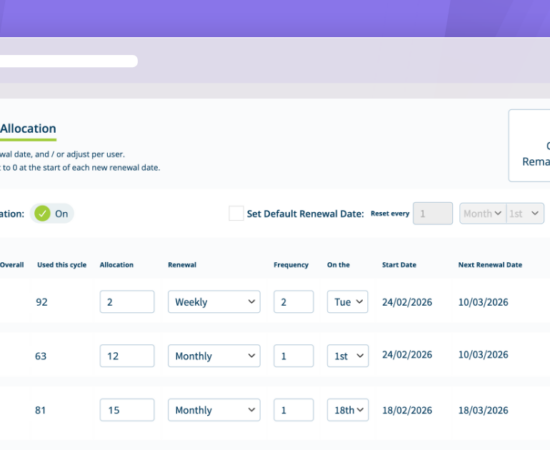550x450 pixels.
Task: Open the Tue day dropdown
Action: click(x=348, y=302)
